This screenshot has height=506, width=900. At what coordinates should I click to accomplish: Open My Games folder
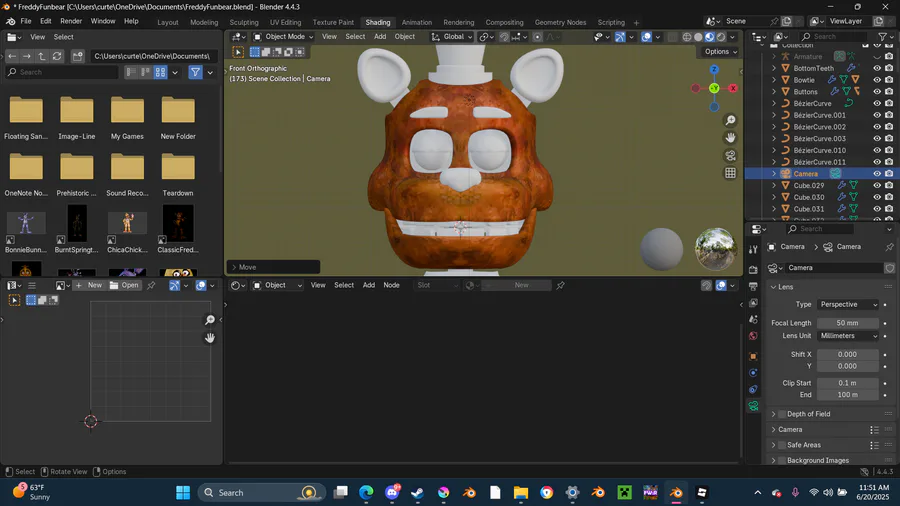point(127,117)
